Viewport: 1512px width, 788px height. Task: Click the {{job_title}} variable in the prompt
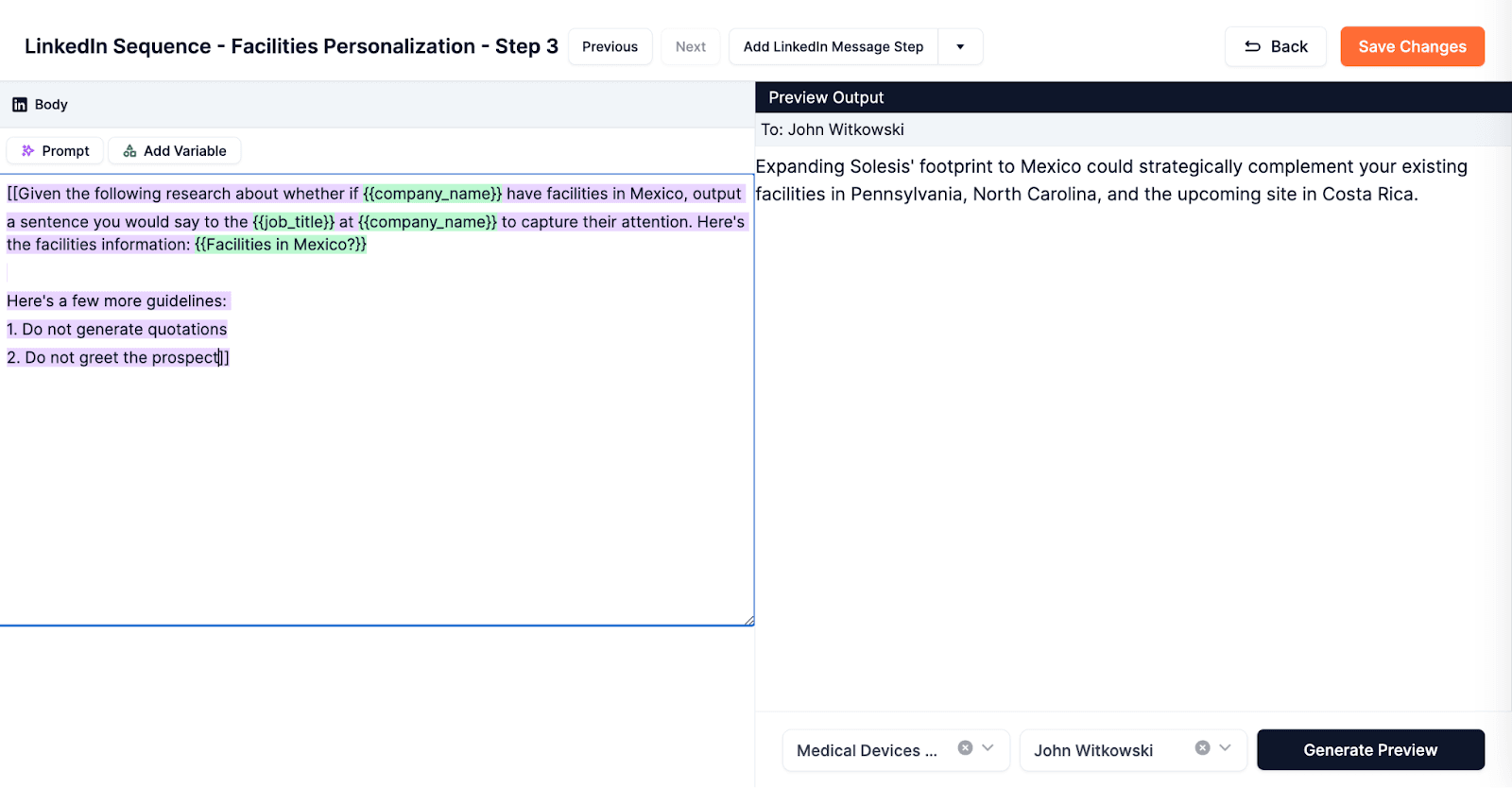point(294,222)
